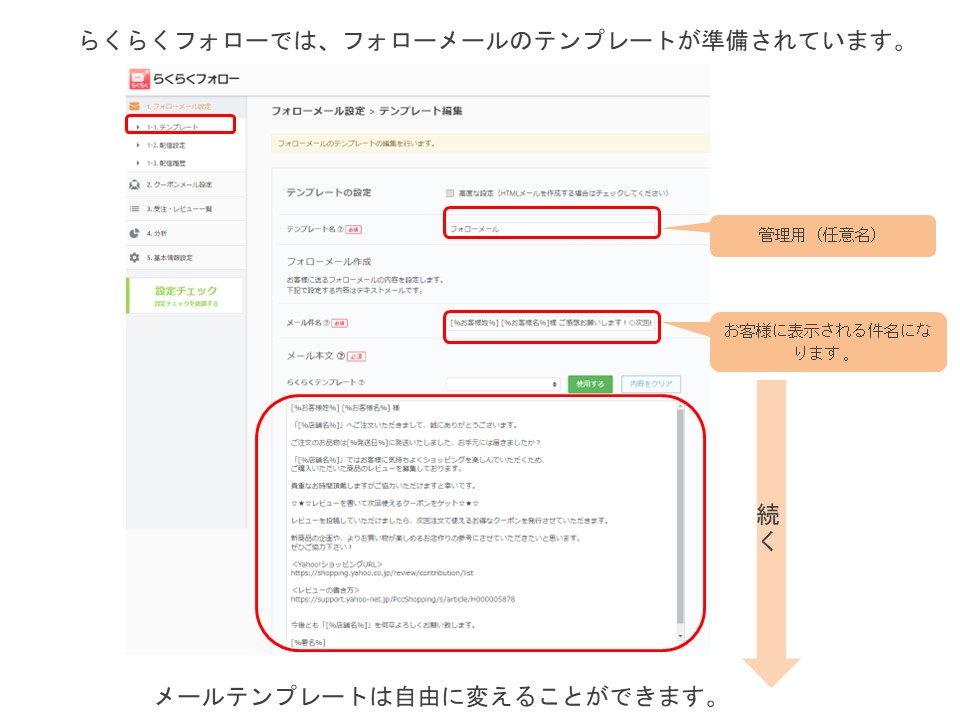This screenshot has width=960, height=720.
Task: Click the テンプレート名 input field
Action: click(552, 228)
